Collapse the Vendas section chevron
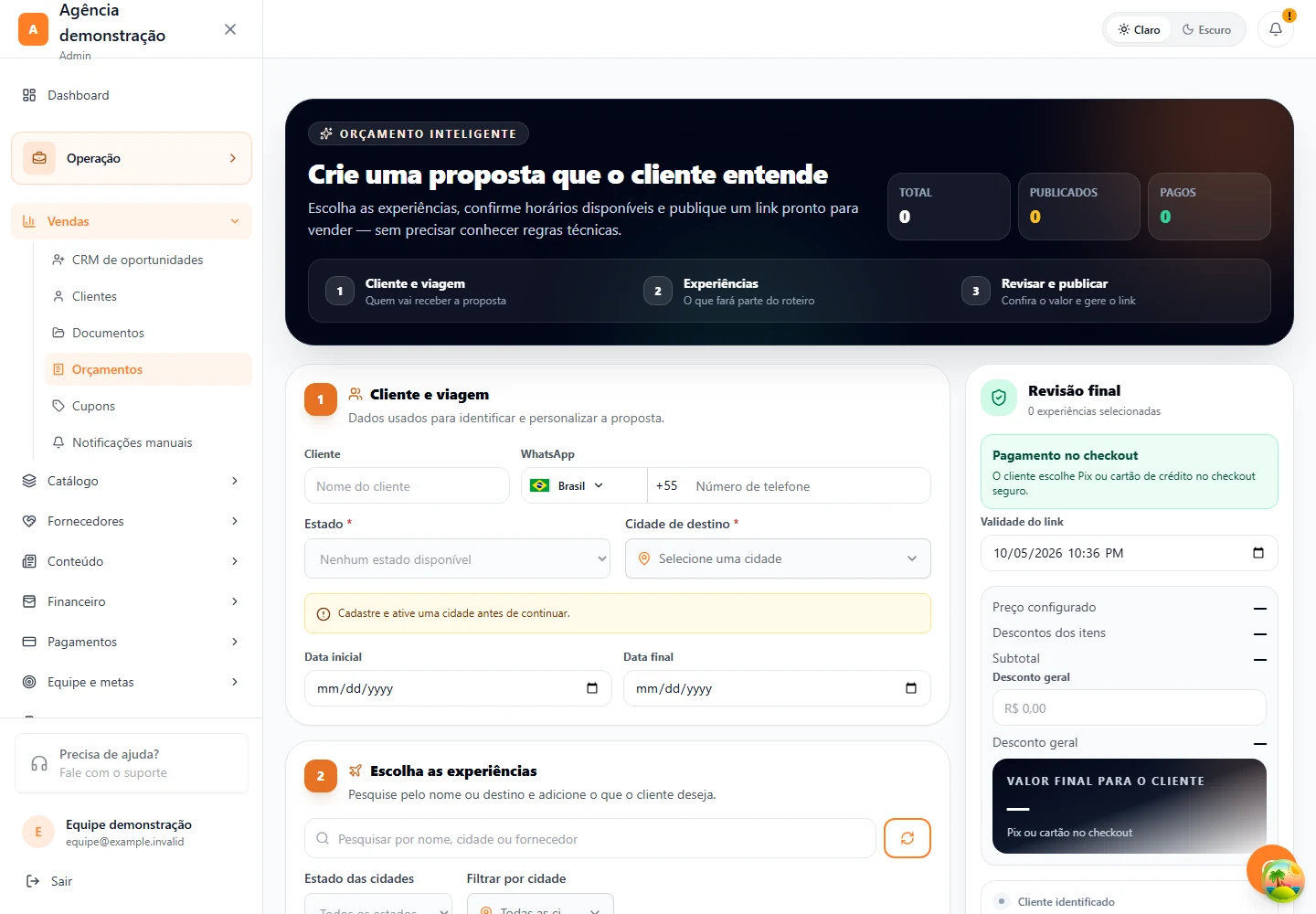The image size is (1316, 914). 235,221
